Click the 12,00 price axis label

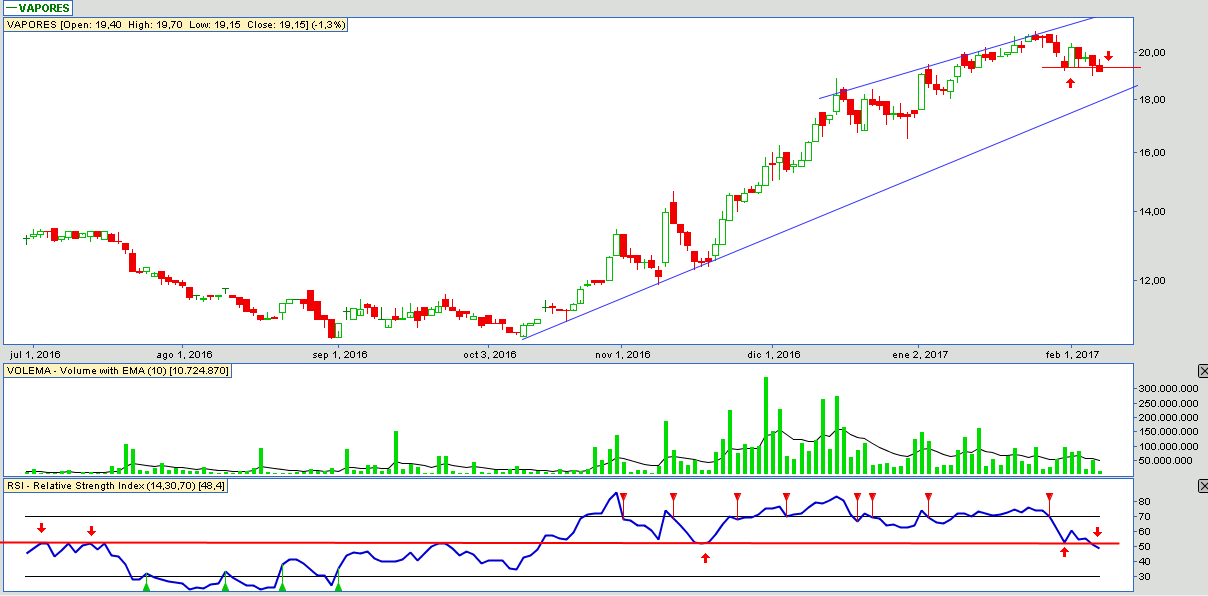coord(1153,281)
